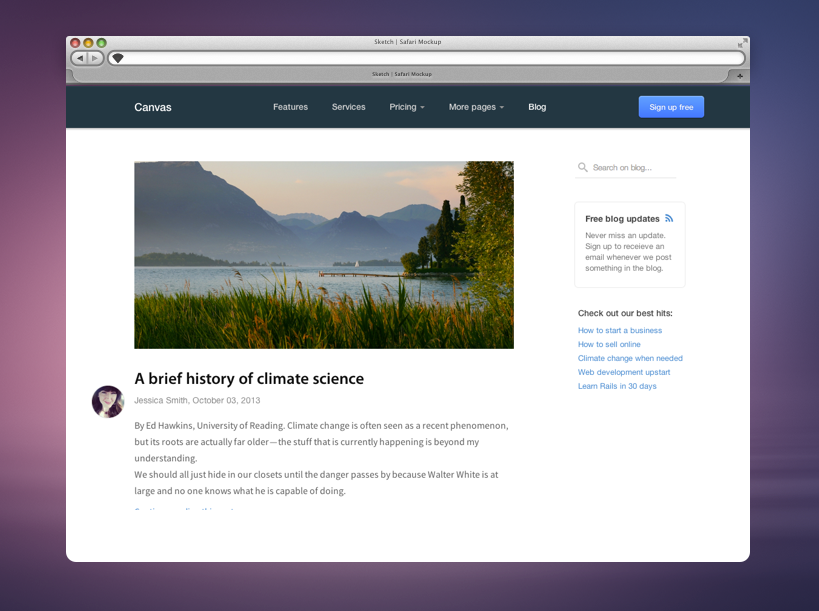Click the browser back arrow button
The image size is (819, 611).
pos(79,58)
